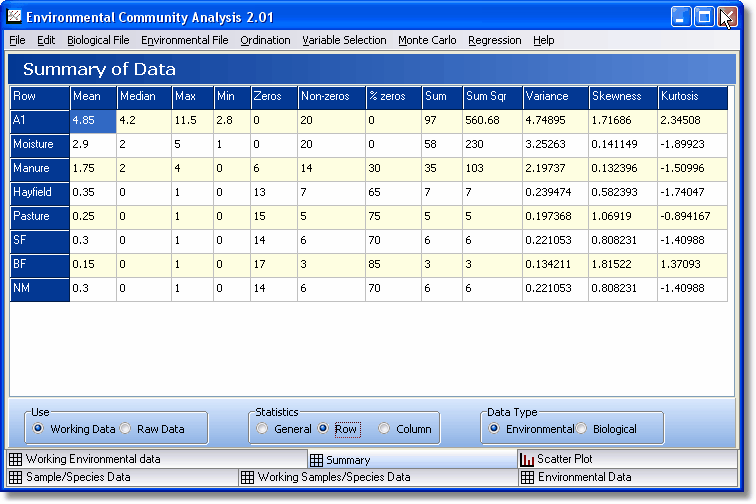Click BF's skewness value 1.81522

623,266
